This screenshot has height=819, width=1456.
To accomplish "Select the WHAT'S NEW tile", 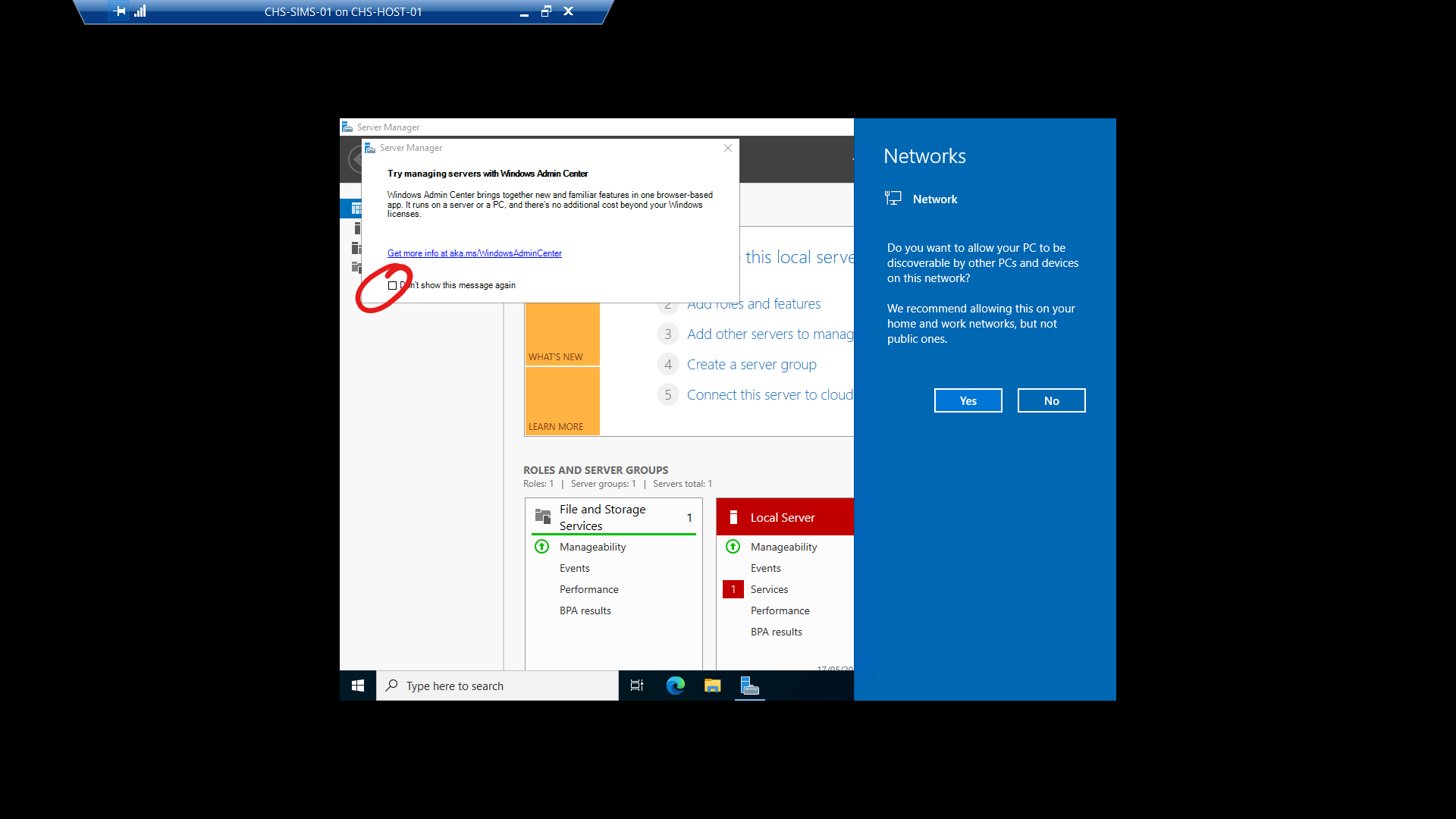I will pos(562,334).
